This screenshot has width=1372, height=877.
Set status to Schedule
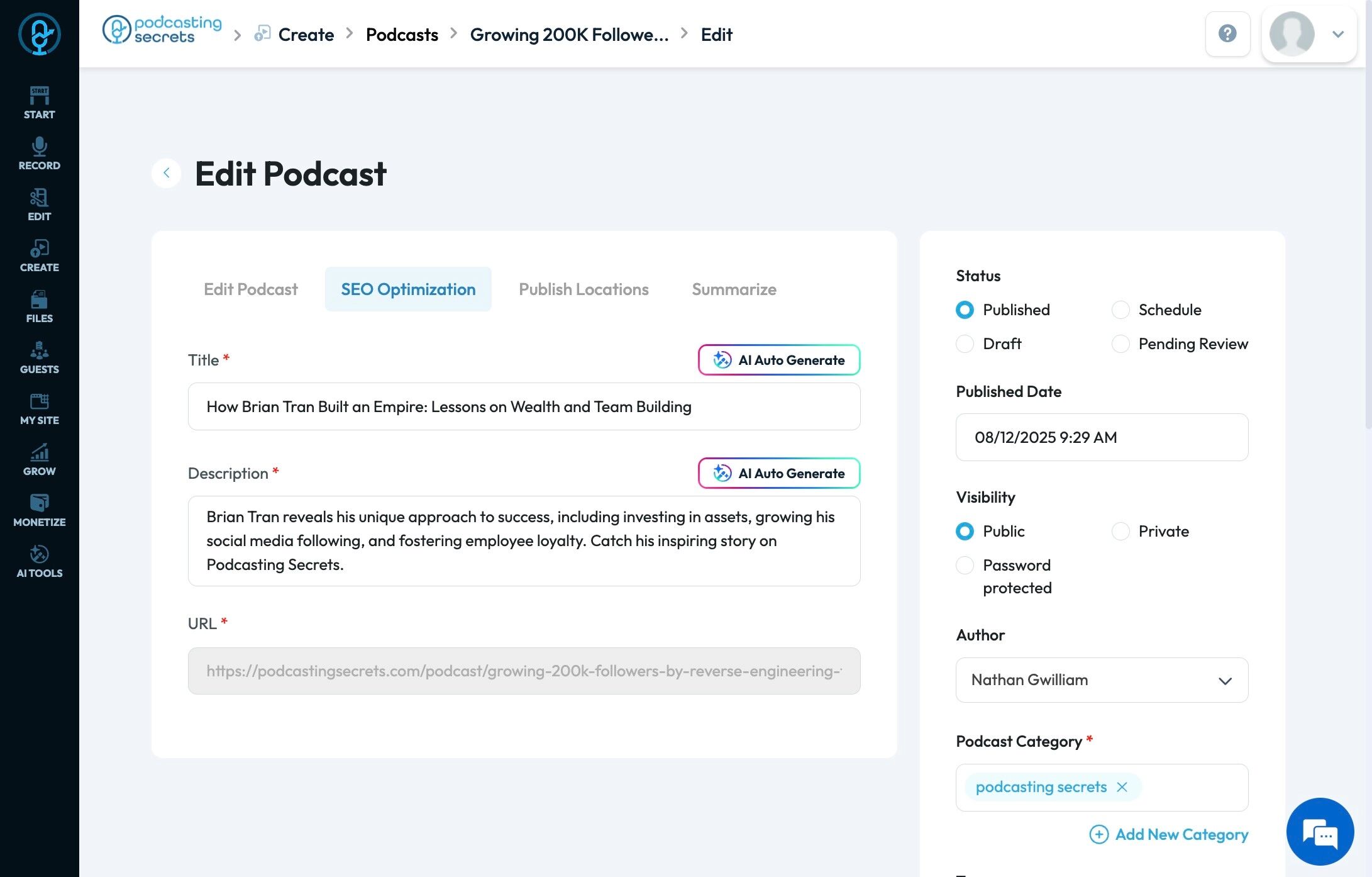point(1120,310)
